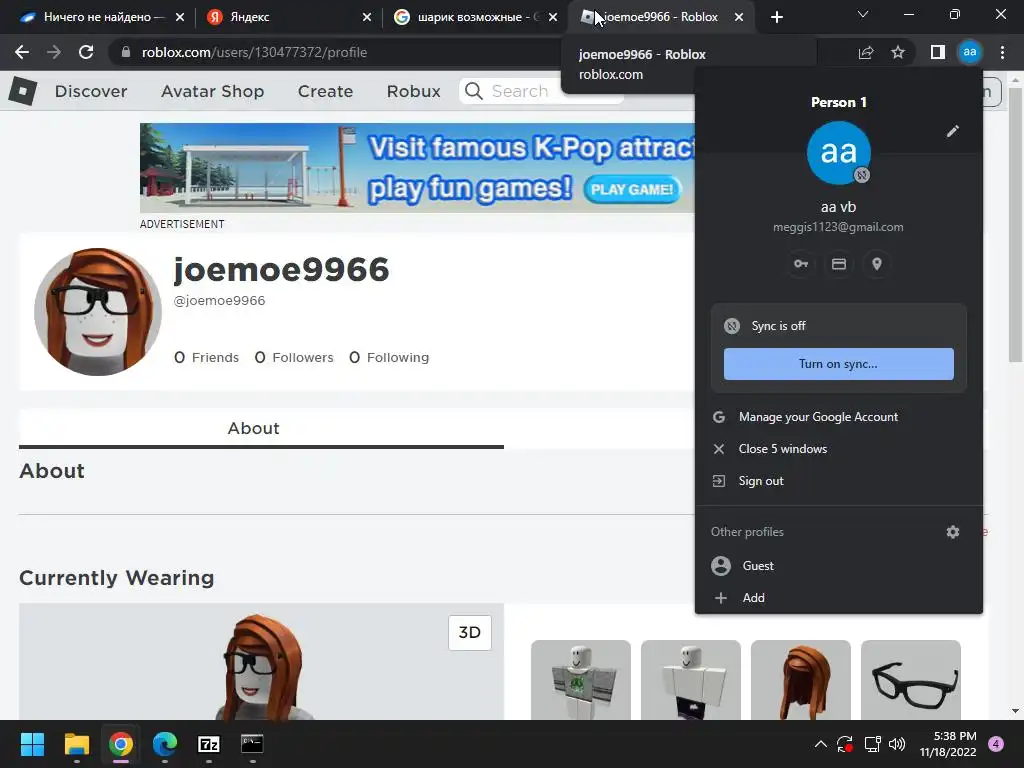Open profile management gear icon
Image resolution: width=1024 pixels, height=768 pixels.
(953, 532)
